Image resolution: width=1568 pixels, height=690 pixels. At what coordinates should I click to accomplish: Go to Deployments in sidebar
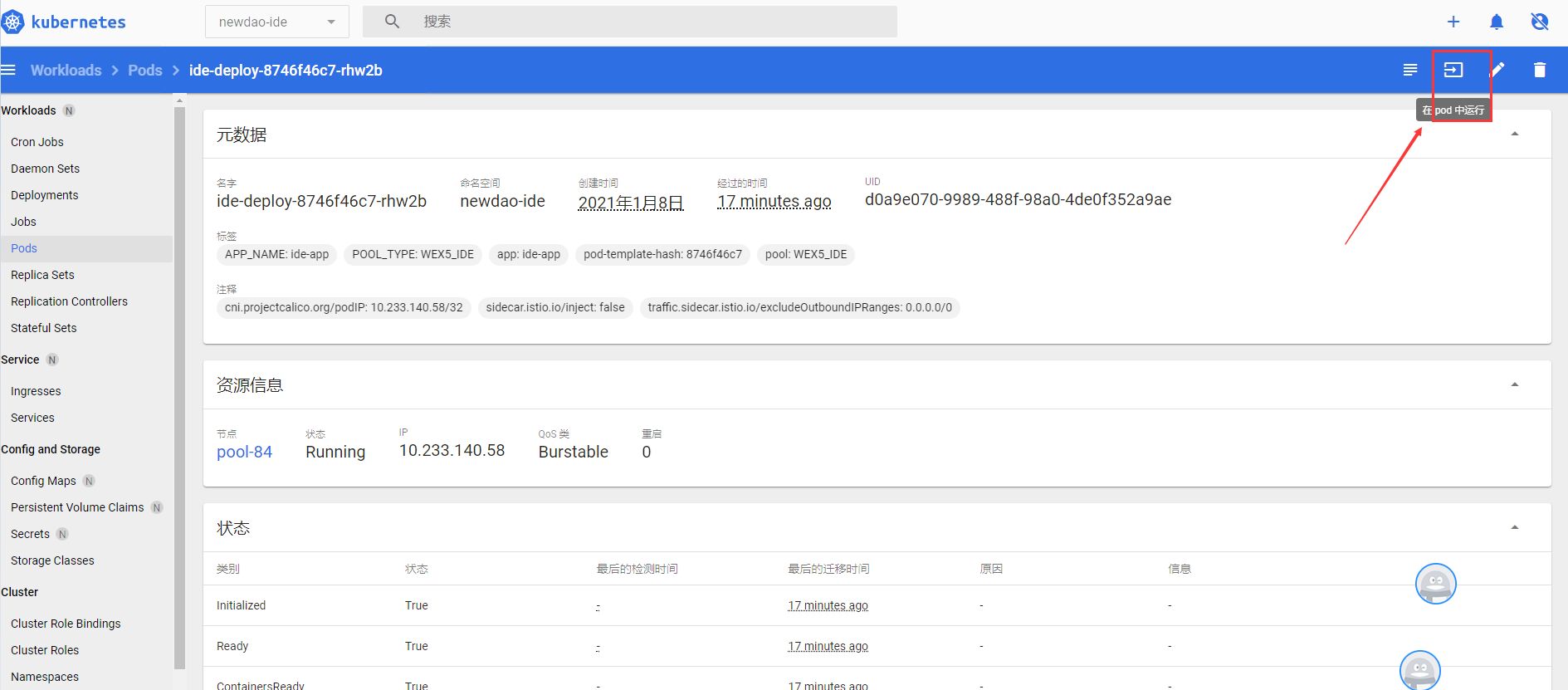(x=45, y=195)
